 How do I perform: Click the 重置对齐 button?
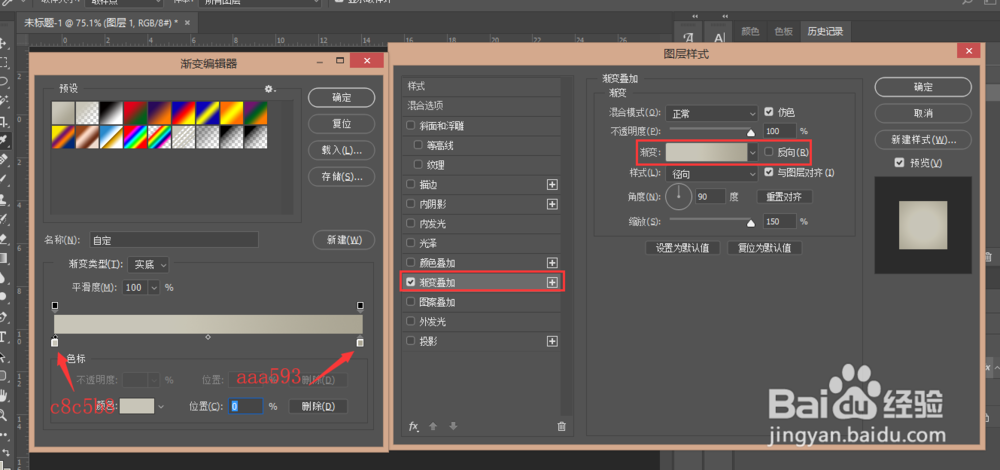784,196
